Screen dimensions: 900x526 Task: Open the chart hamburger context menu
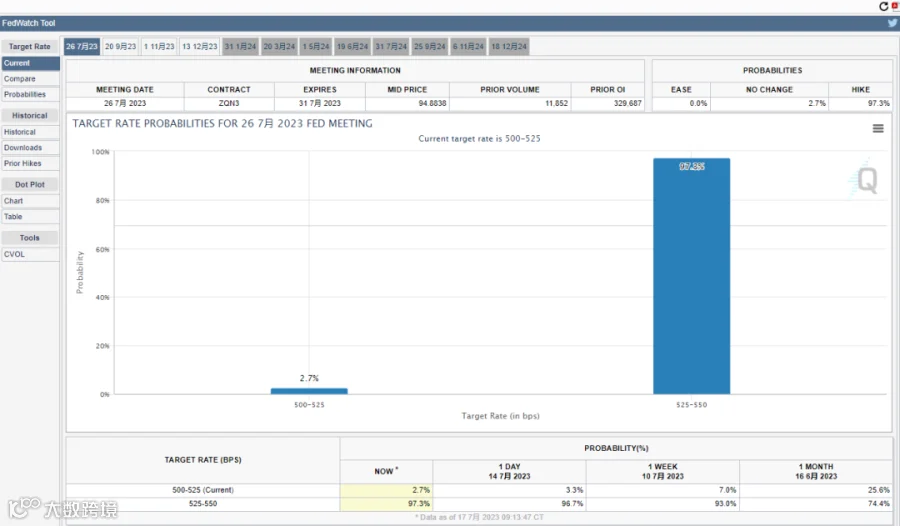click(x=878, y=129)
